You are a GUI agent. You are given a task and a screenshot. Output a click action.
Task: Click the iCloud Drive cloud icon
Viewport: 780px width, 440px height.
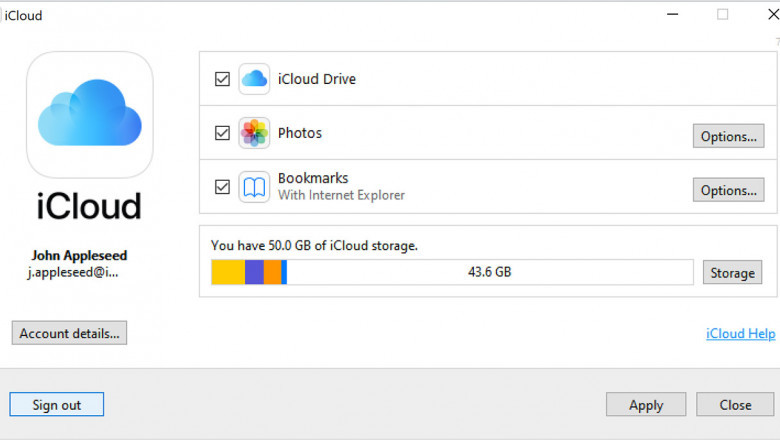pos(254,79)
